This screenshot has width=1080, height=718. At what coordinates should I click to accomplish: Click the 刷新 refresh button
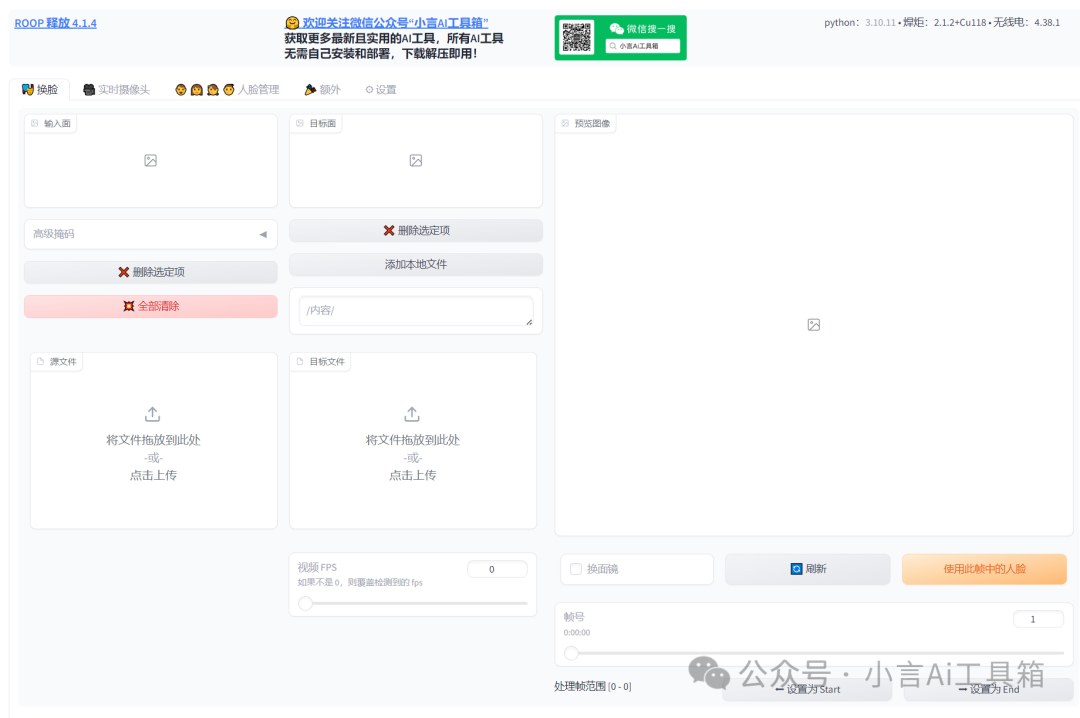point(808,569)
